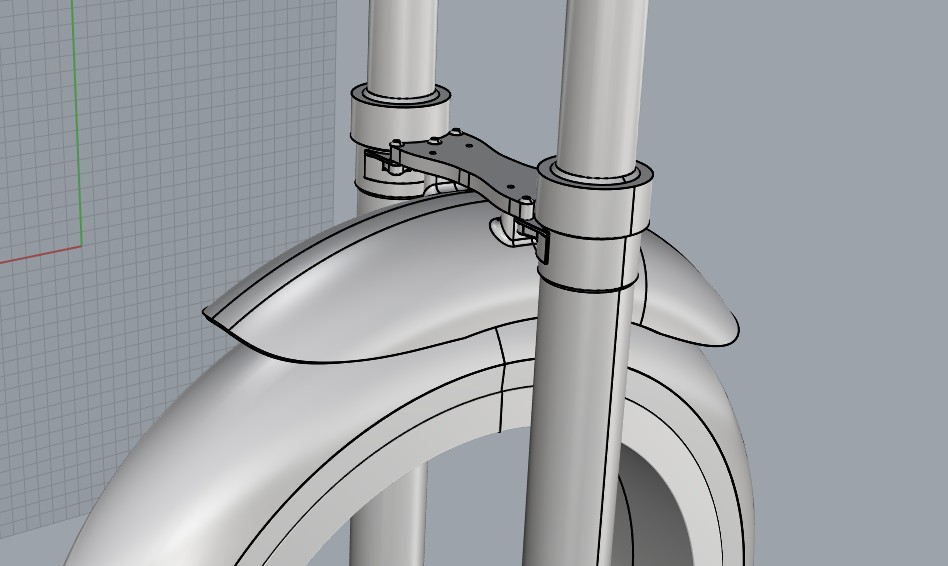
Task: Select the front fender surface
Action: (387, 284)
